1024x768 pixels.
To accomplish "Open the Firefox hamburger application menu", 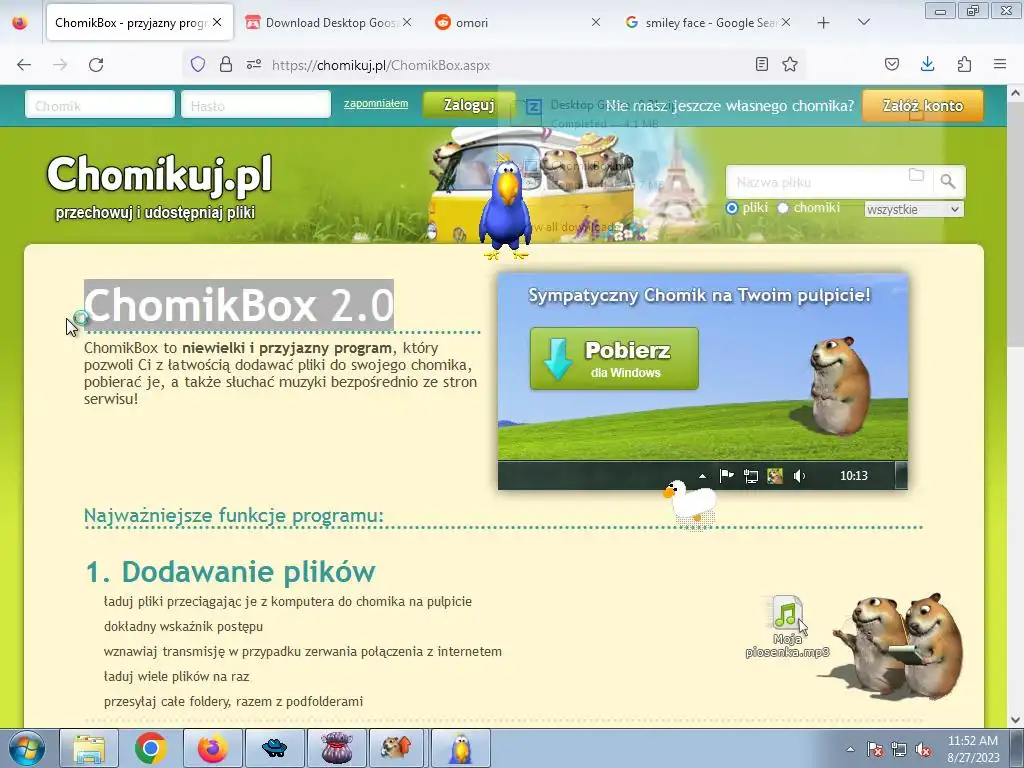I will coord(1000,64).
